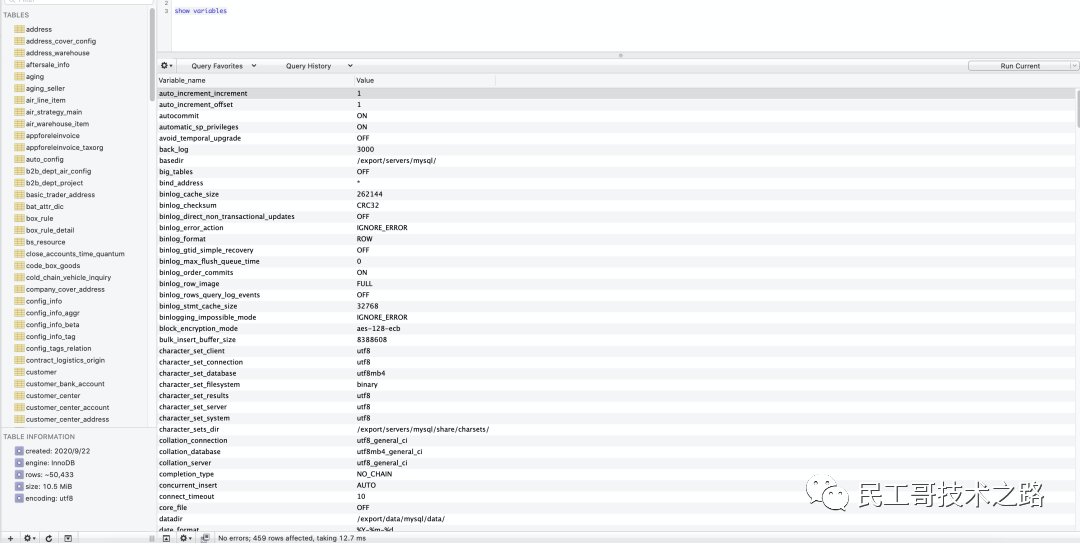The width and height of the screenshot is (1080, 543).
Task: Click the Run Current button
Action: point(1019,66)
